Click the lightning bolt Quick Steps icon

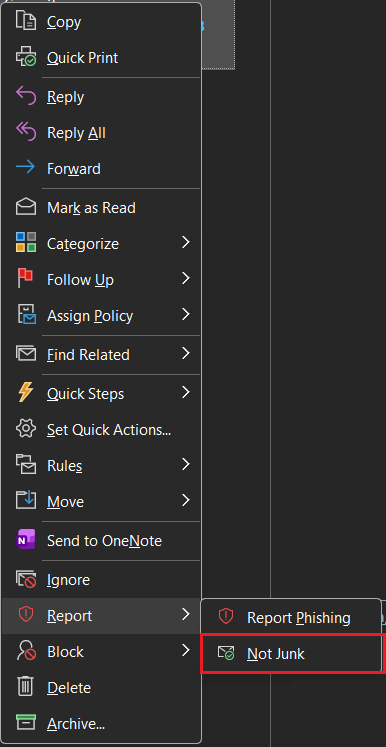(x=26, y=393)
